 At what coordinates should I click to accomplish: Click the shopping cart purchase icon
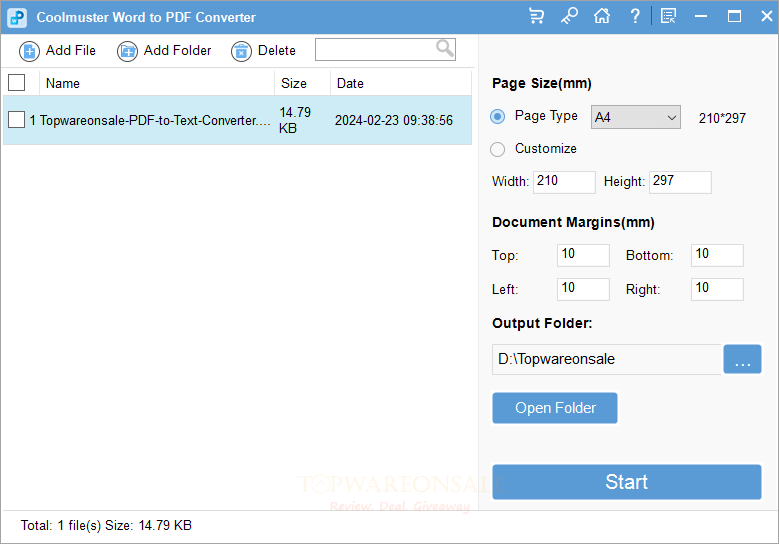pos(537,16)
